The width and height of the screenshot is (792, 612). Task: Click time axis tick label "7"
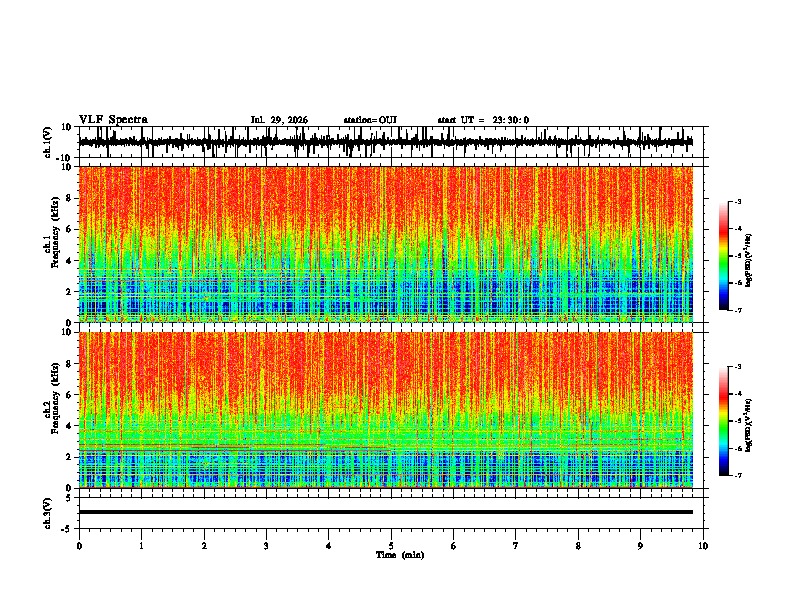point(516,546)
